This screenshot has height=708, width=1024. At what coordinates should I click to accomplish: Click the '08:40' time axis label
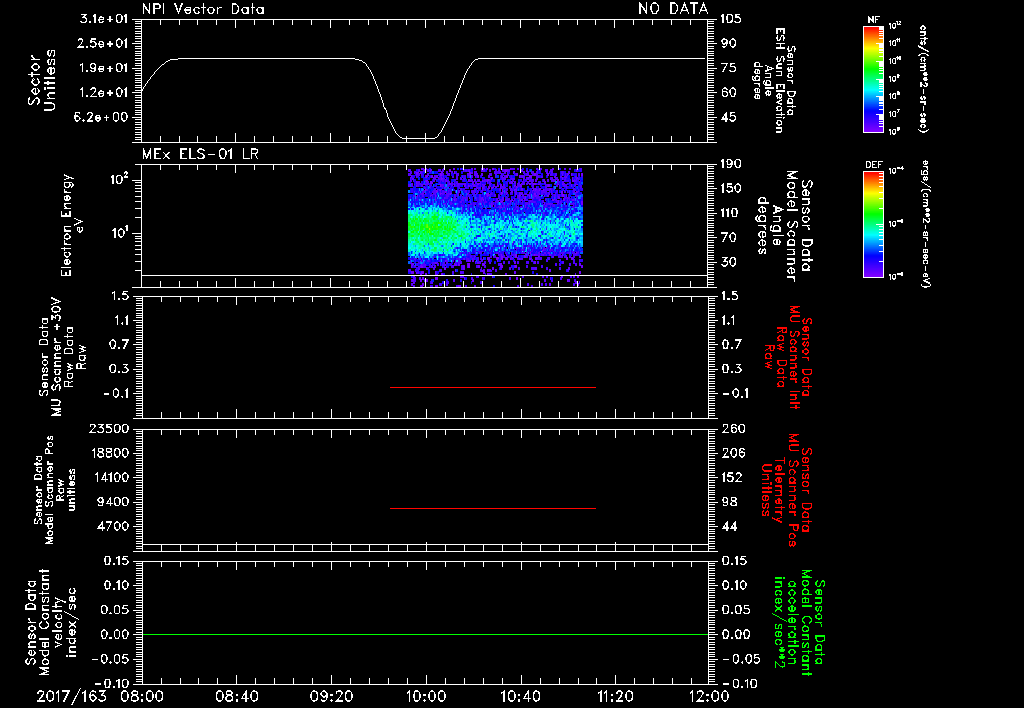click(x=236, y=696)
